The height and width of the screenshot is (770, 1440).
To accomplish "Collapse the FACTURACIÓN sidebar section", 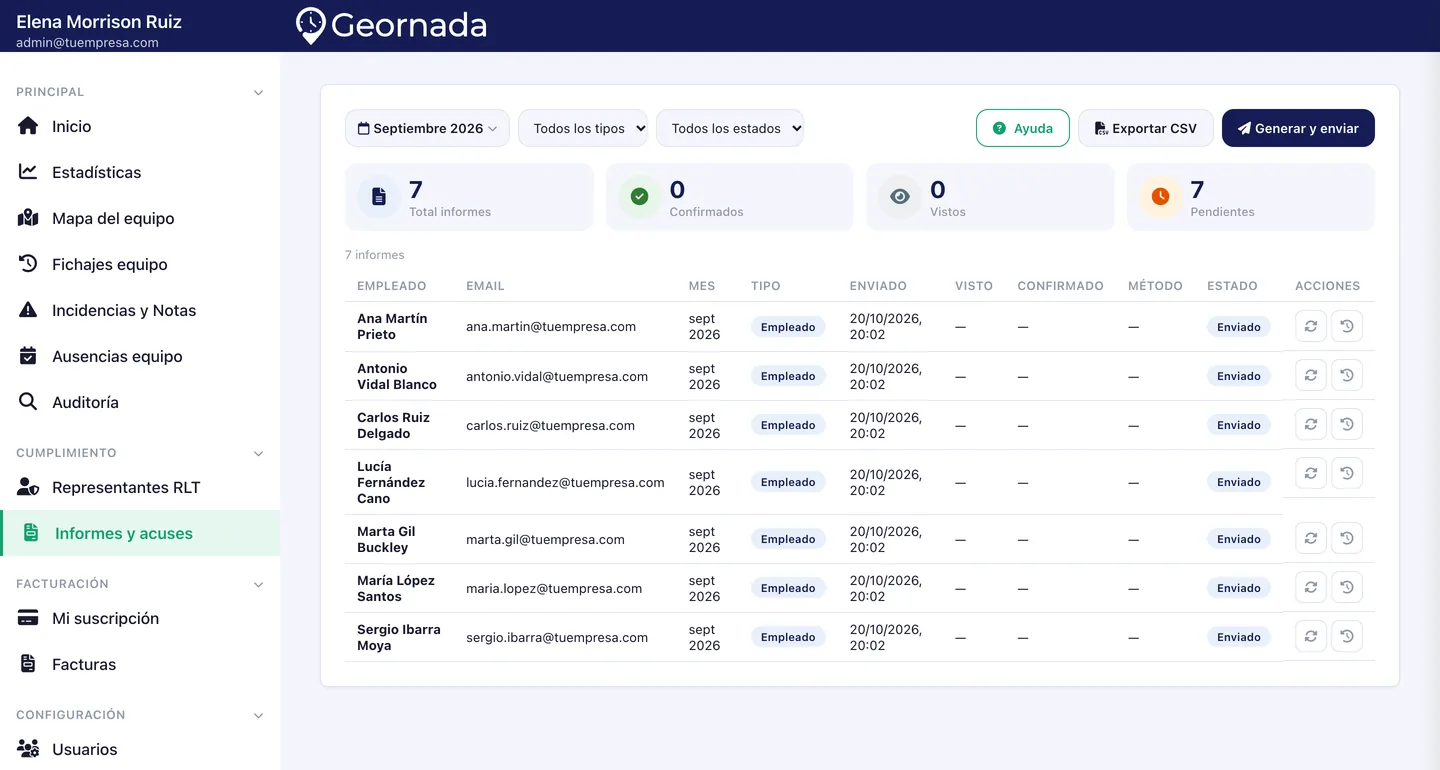I will (258, 585).
